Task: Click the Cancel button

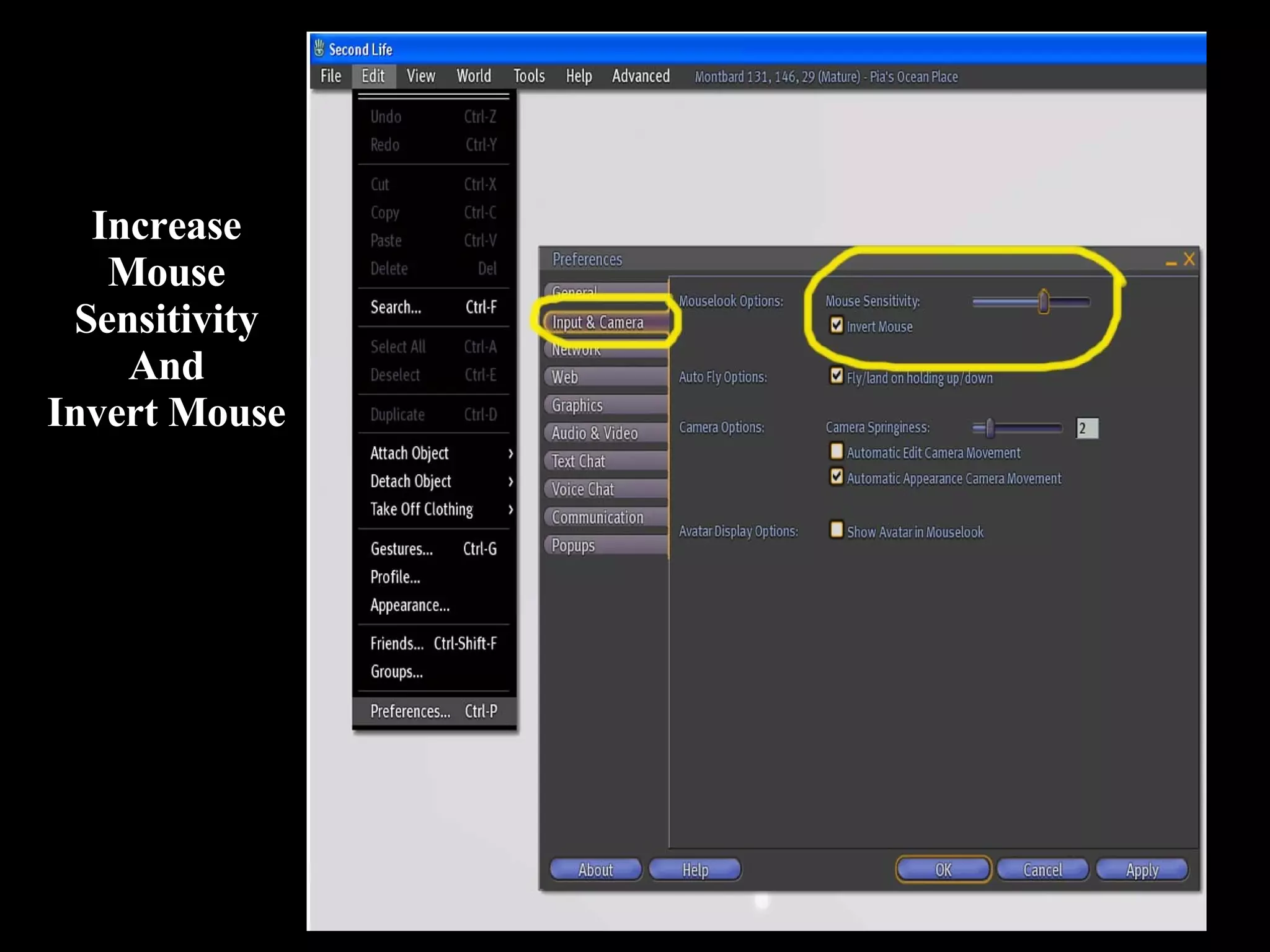Action: (x=1042, y=870)
